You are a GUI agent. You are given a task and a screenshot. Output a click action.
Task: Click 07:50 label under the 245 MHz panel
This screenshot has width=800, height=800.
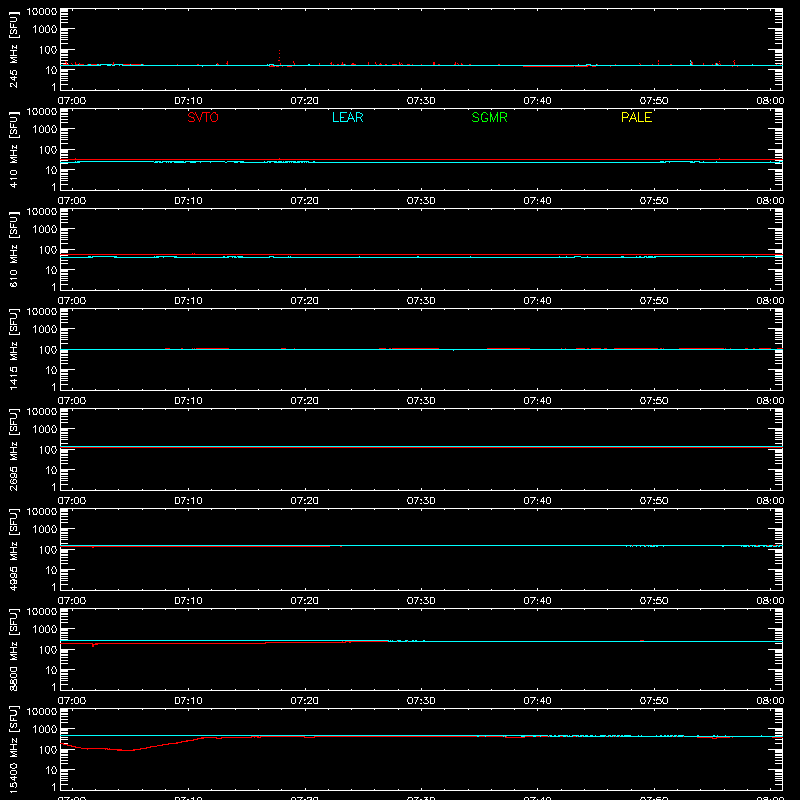[x=654, y=101]
